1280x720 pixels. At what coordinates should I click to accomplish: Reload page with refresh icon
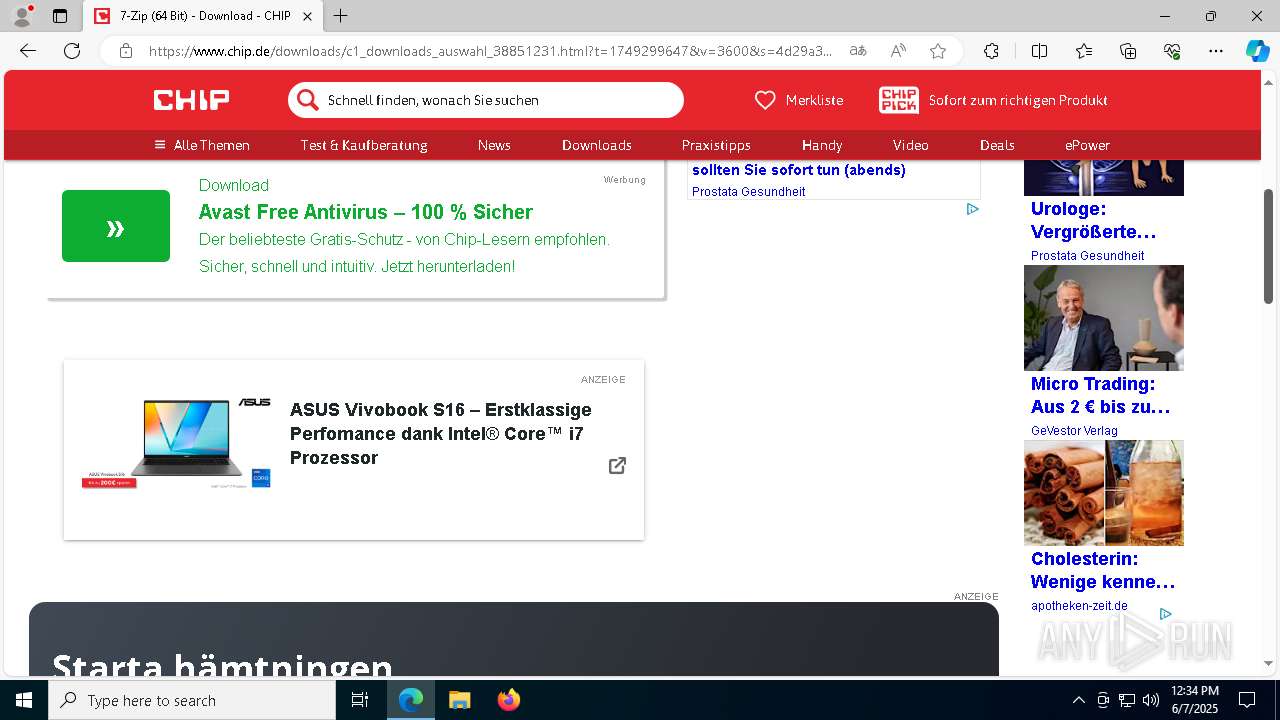[x=72, y=51]
